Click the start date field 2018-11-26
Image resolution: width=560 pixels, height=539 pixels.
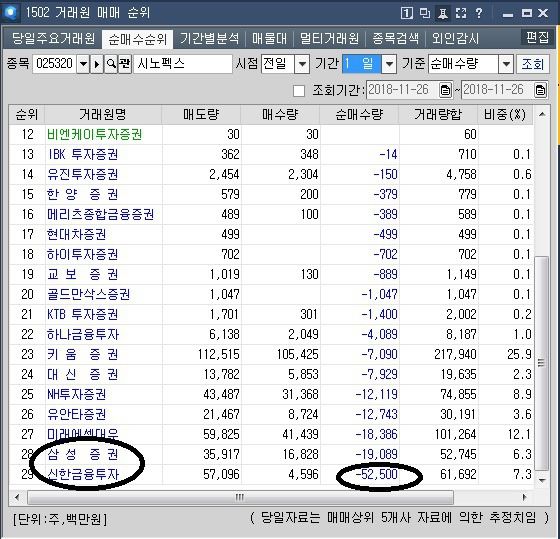point(402,90)
